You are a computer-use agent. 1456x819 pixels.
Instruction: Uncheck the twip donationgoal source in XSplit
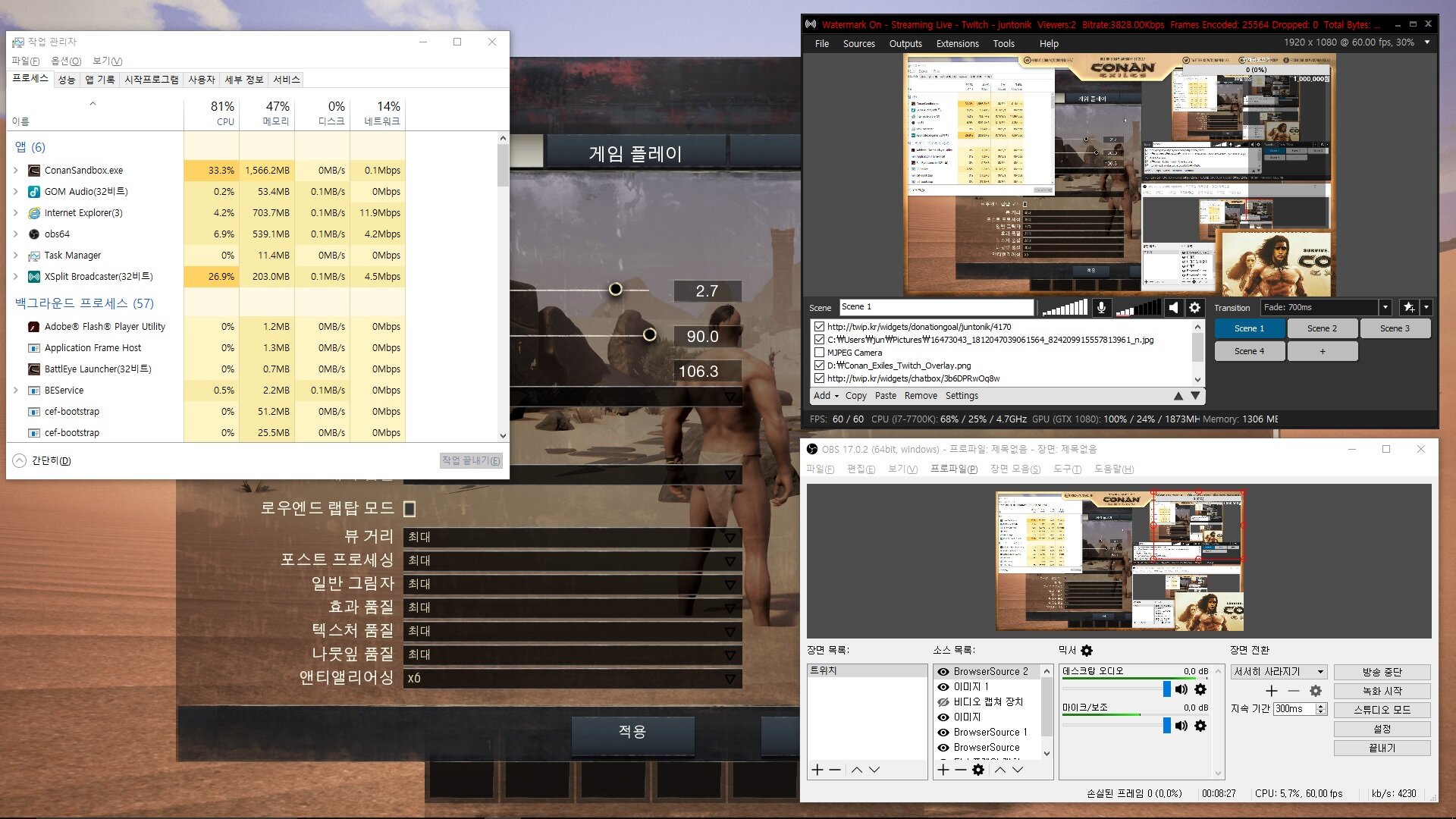click(x=819, y=327)
